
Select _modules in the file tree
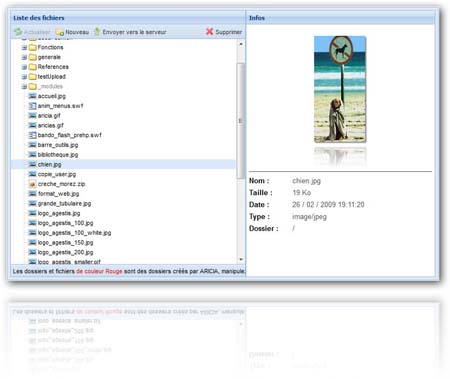pyautogui.click(x=50, y=86)
